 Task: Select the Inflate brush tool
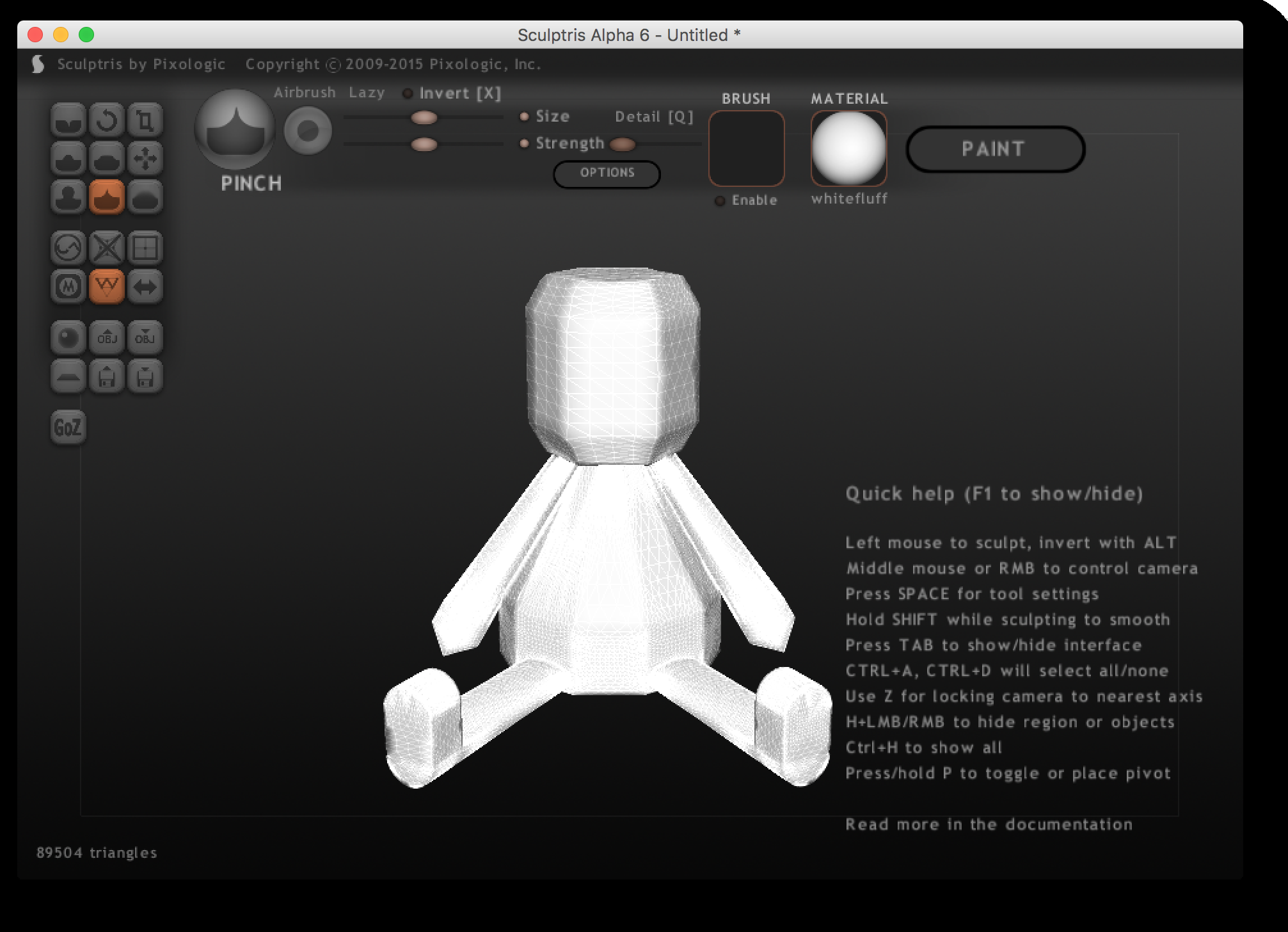68,197
